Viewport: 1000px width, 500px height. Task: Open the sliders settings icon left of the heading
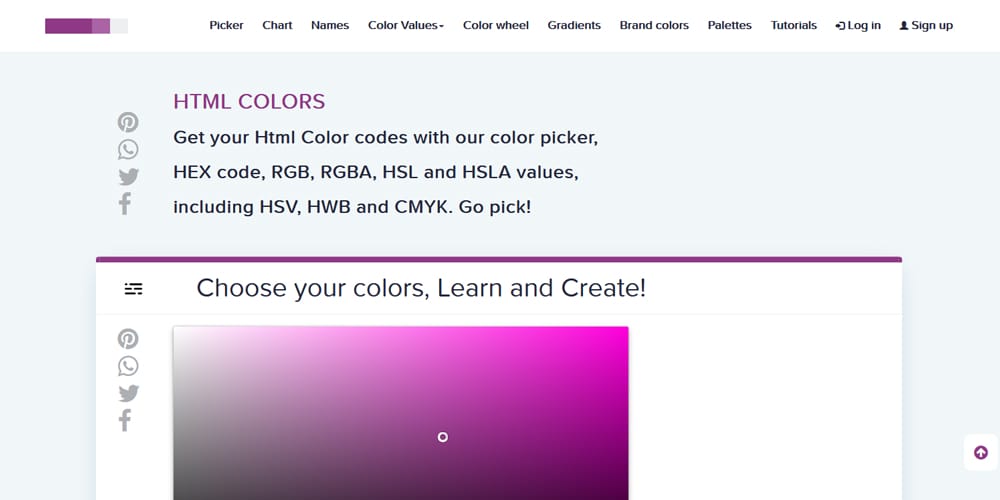click(133, 289)
